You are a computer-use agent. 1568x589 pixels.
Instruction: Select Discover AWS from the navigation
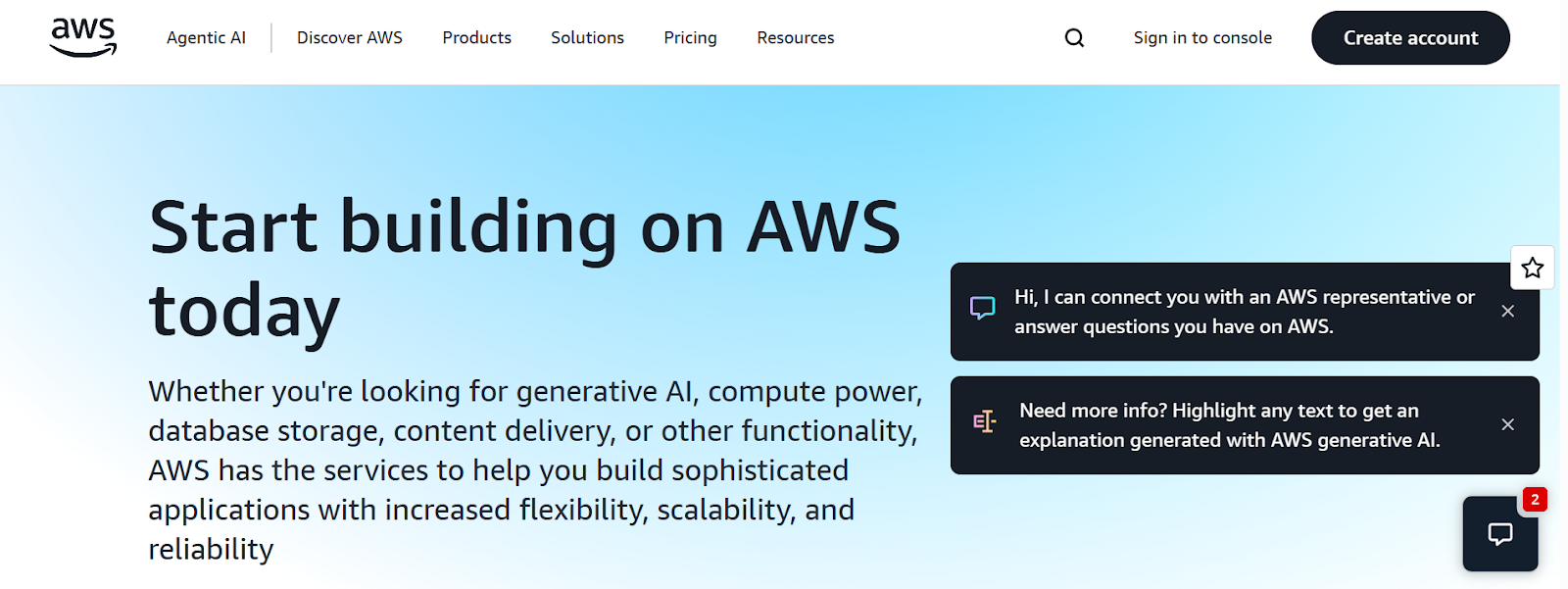pyautogui.click(x=349, y=37)
